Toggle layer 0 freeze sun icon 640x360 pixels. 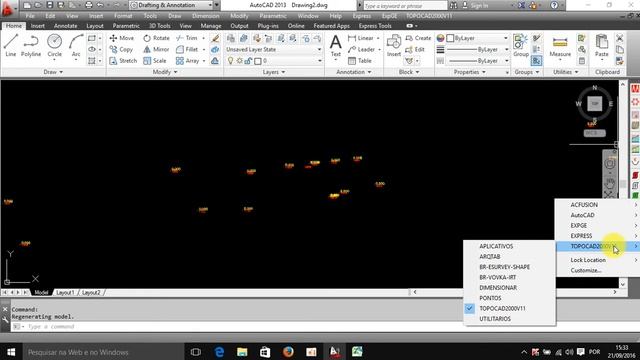point(240,61)
